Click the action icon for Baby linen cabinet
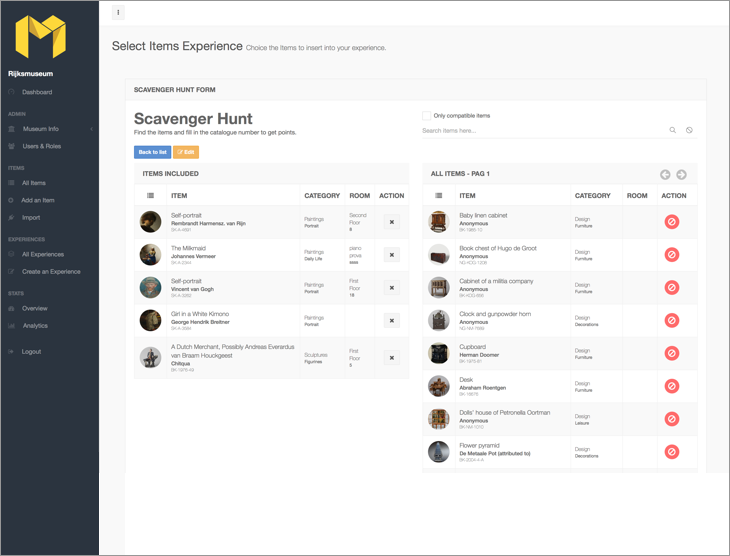 tap(672, 221)
